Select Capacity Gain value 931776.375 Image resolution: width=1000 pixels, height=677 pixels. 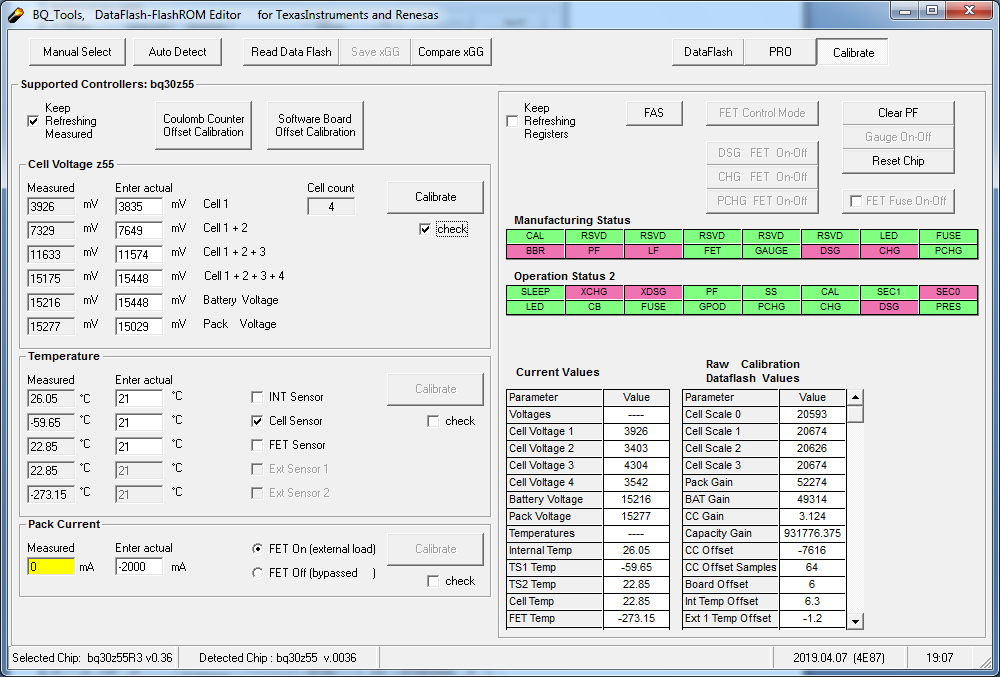812,534
